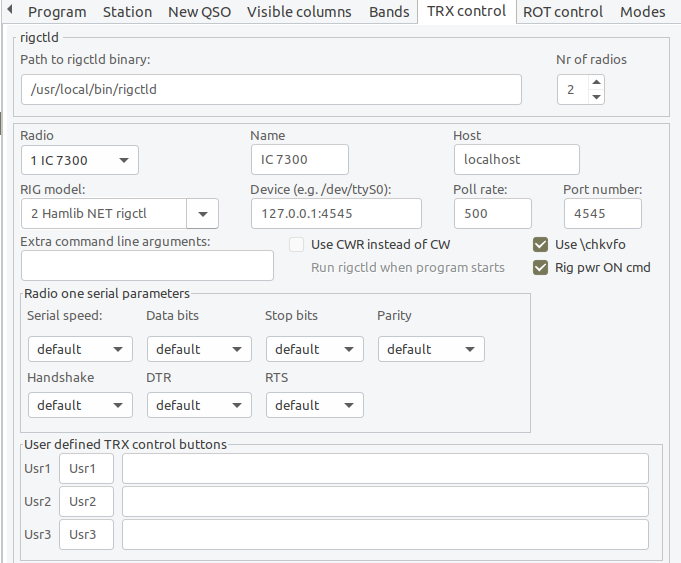Screen dimensions: 681x563
Task: Enable Use CWR instead of CW
Action: [297, 245]
